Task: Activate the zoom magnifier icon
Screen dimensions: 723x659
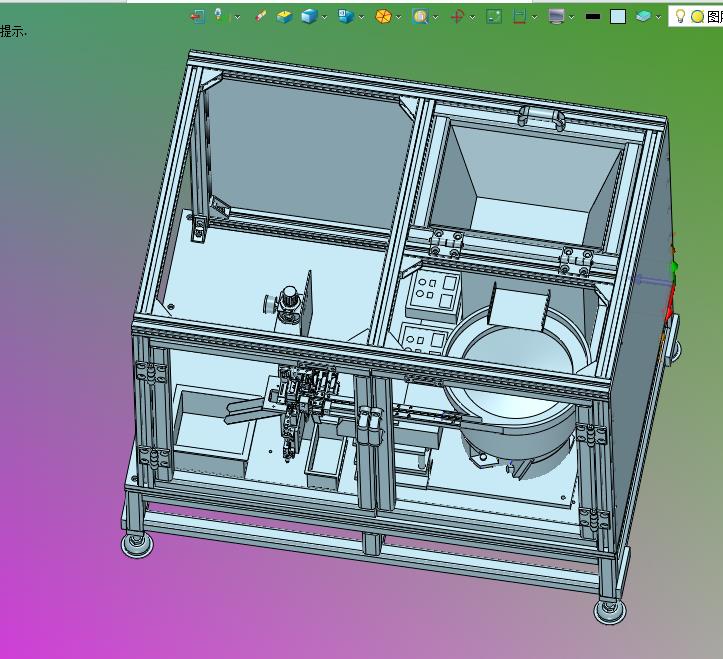Action: click(x=420, y=17)
